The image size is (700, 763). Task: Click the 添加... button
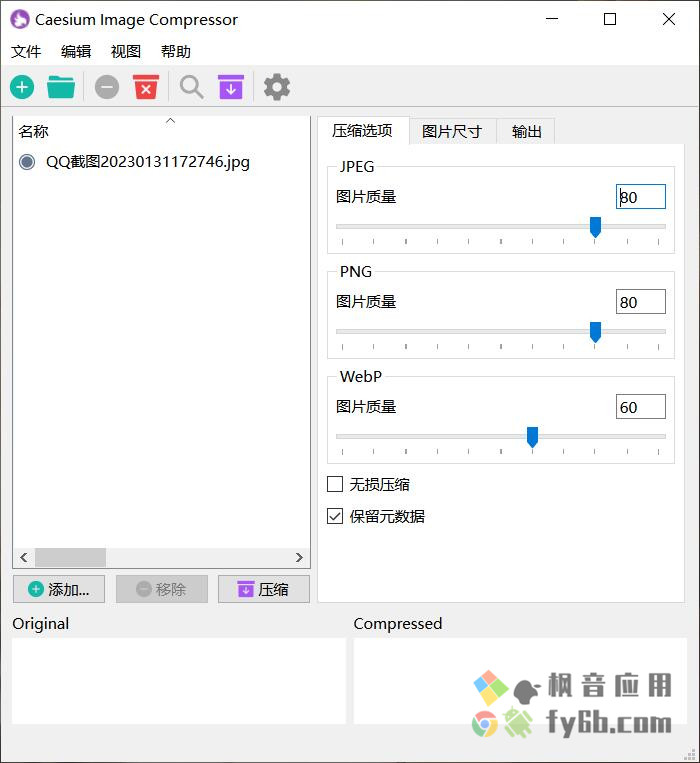click(x=59, y=589)
